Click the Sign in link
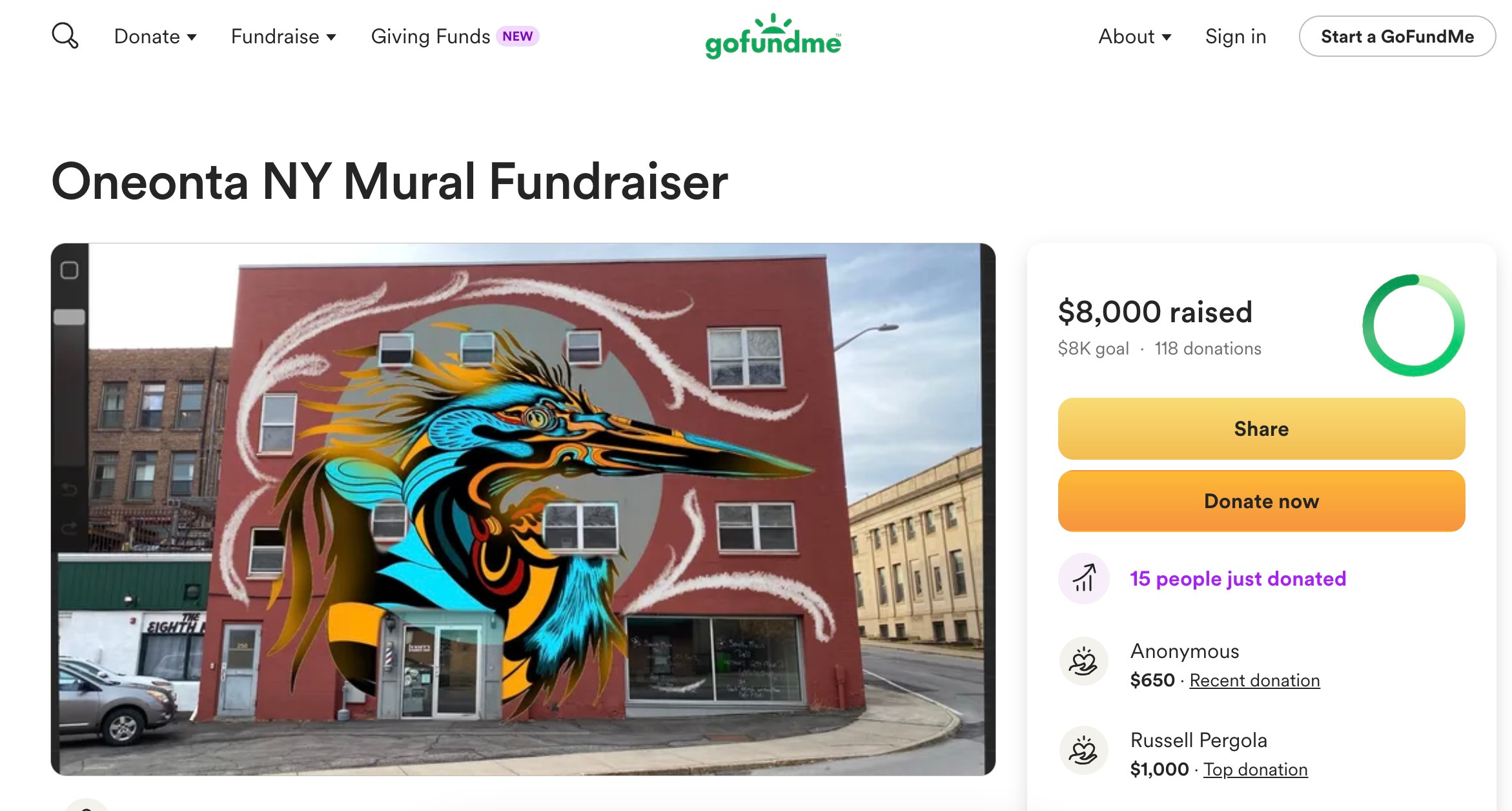The height and width of the screenshot is (811, 1512). point(1235,36)
